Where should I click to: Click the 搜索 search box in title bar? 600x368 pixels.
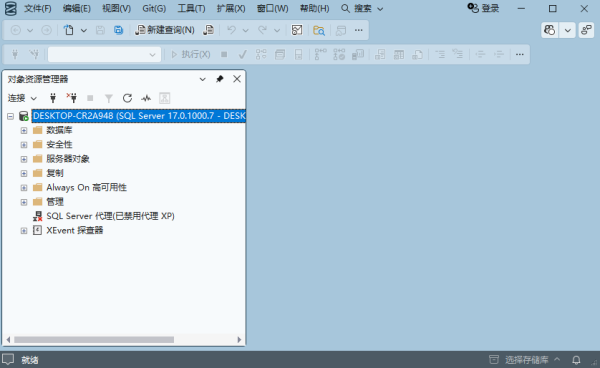(362, 8)
